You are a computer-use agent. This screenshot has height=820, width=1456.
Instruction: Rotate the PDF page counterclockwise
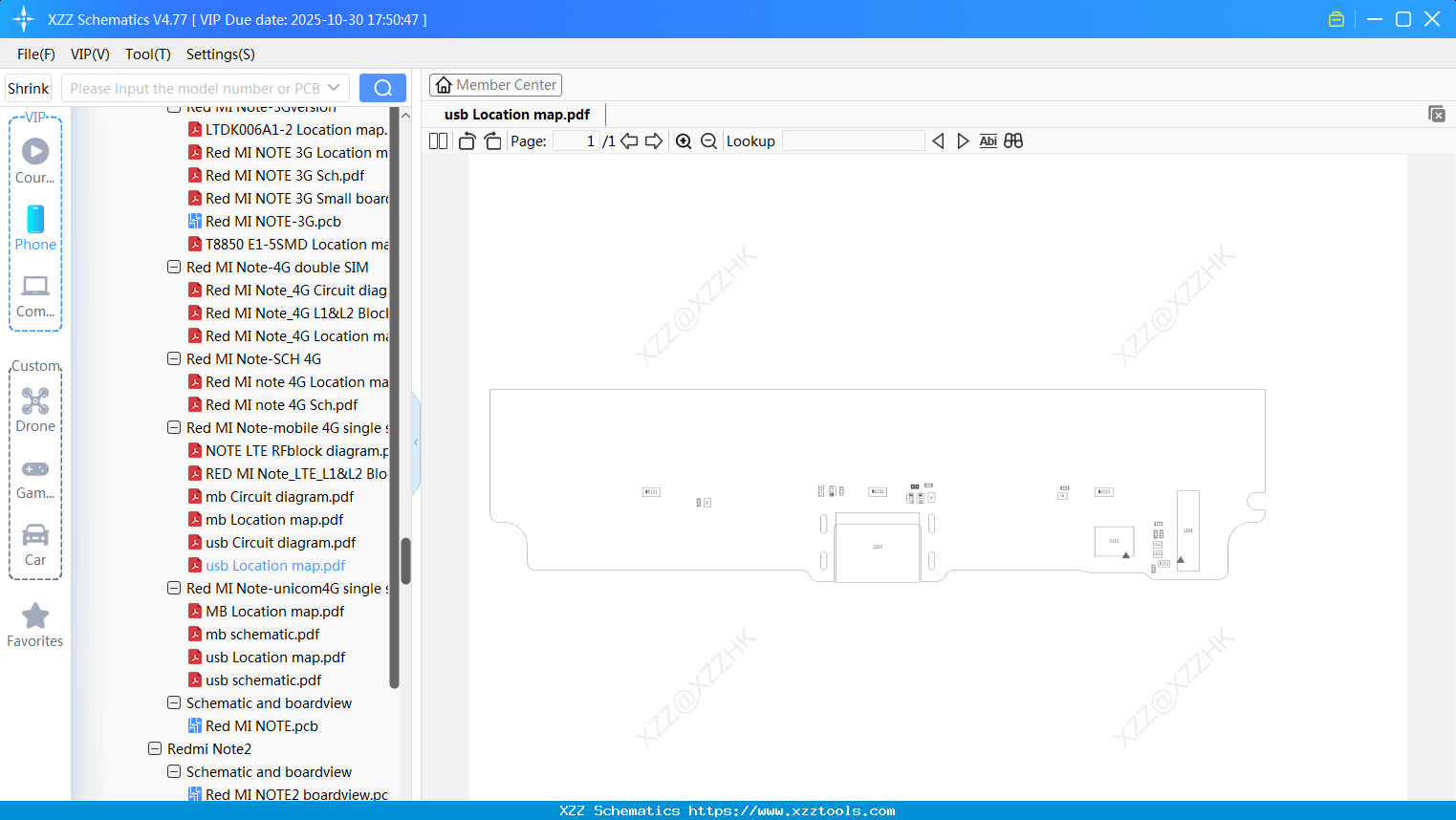coord(466,140)
